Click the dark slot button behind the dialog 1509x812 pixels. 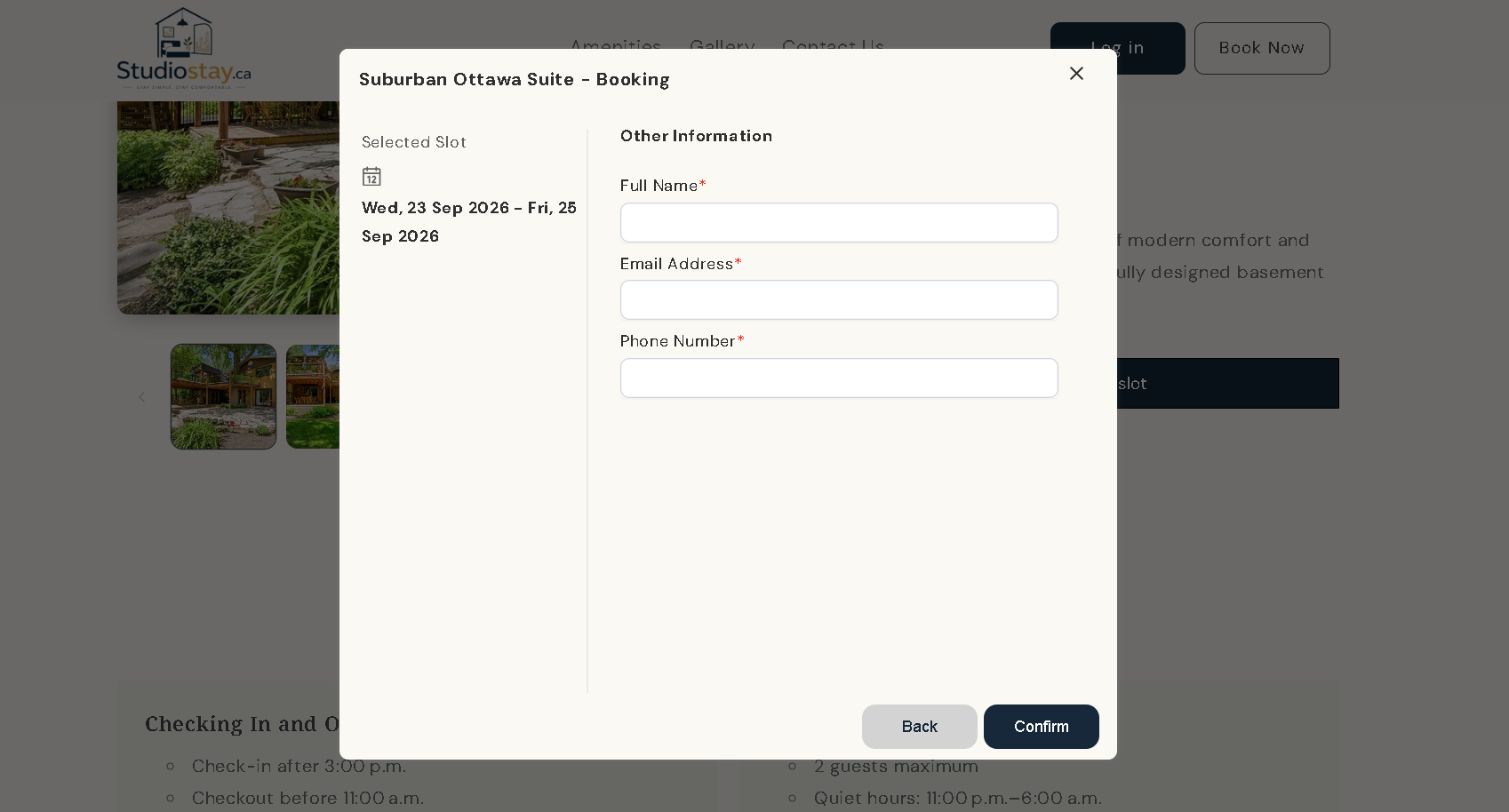1227,384
